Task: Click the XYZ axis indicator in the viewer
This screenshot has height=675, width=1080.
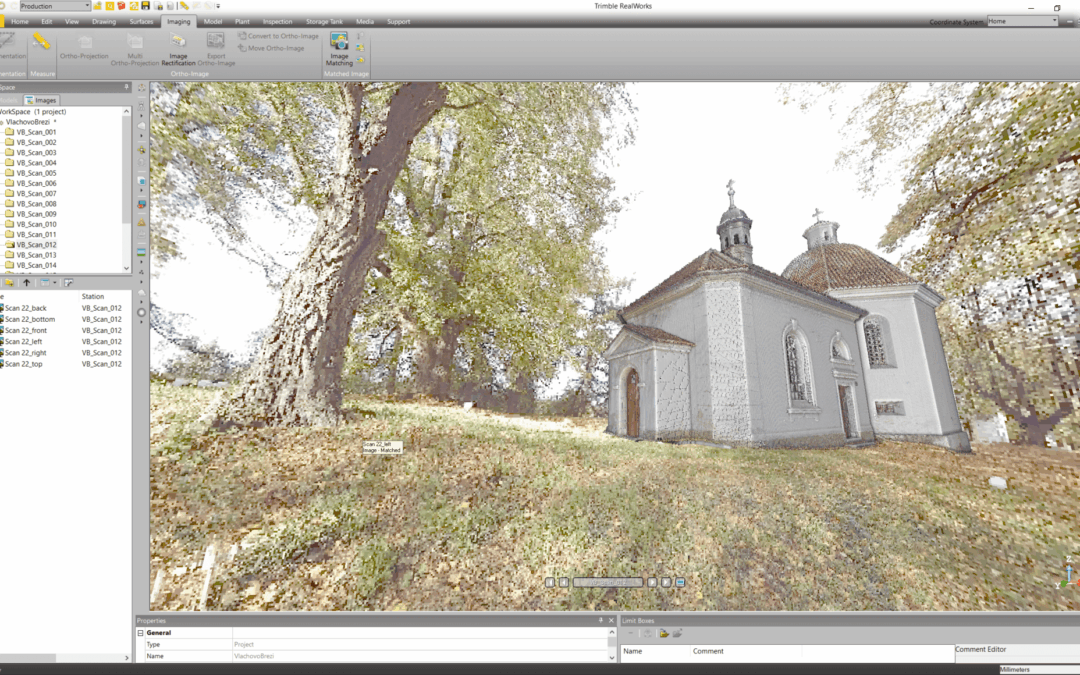Action: pyautogui.click(x=1069, y=574)
